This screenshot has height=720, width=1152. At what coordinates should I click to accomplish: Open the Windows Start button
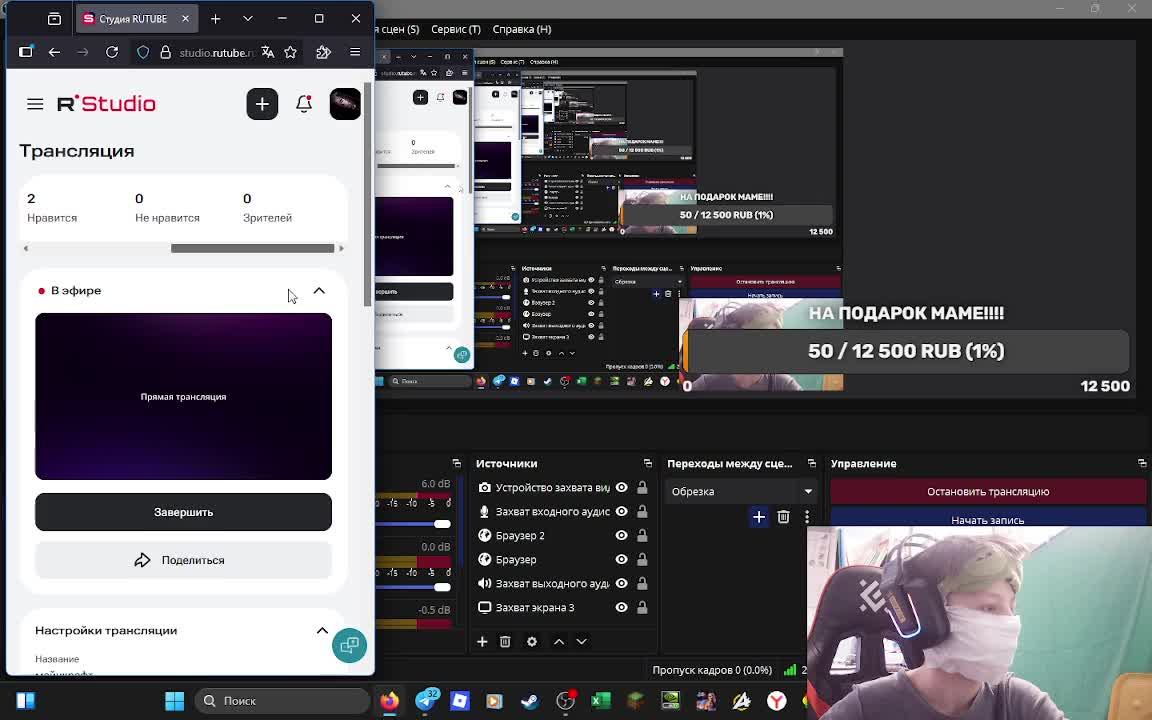point(175,701)
